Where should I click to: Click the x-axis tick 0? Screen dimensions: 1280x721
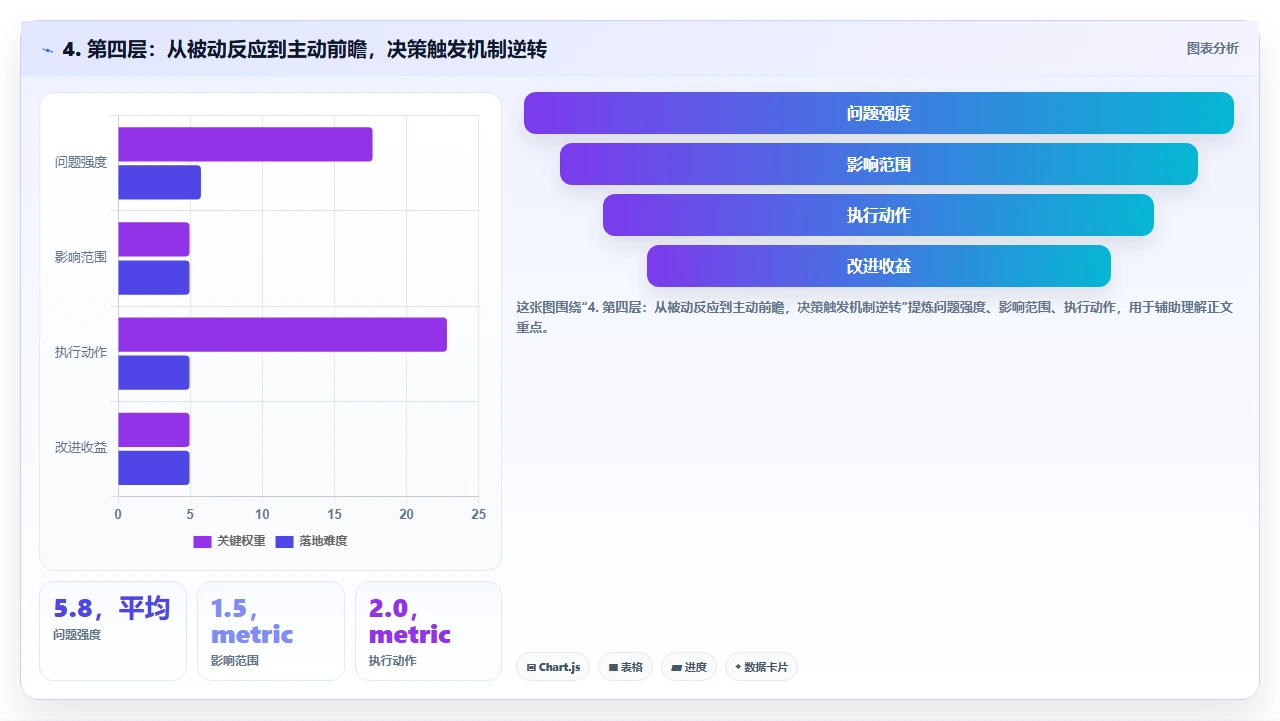coord(118,514)
